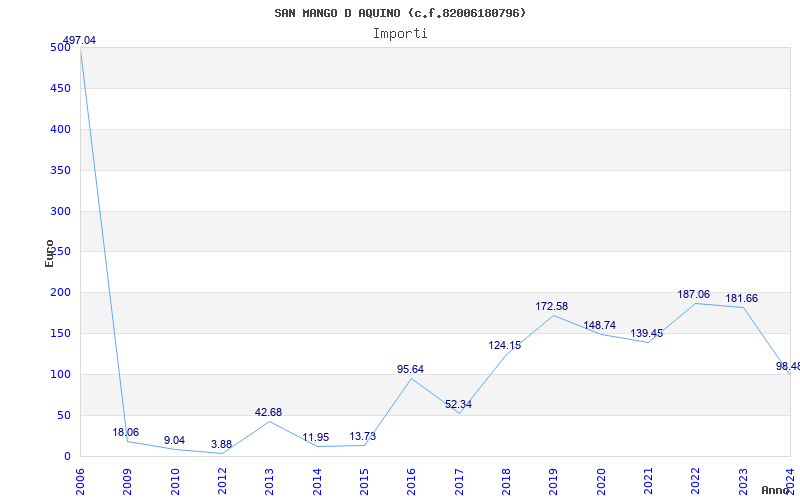The image size is (800, 500).
Task: Click the 52.34 data point label
Action: [x=458, y=404]
